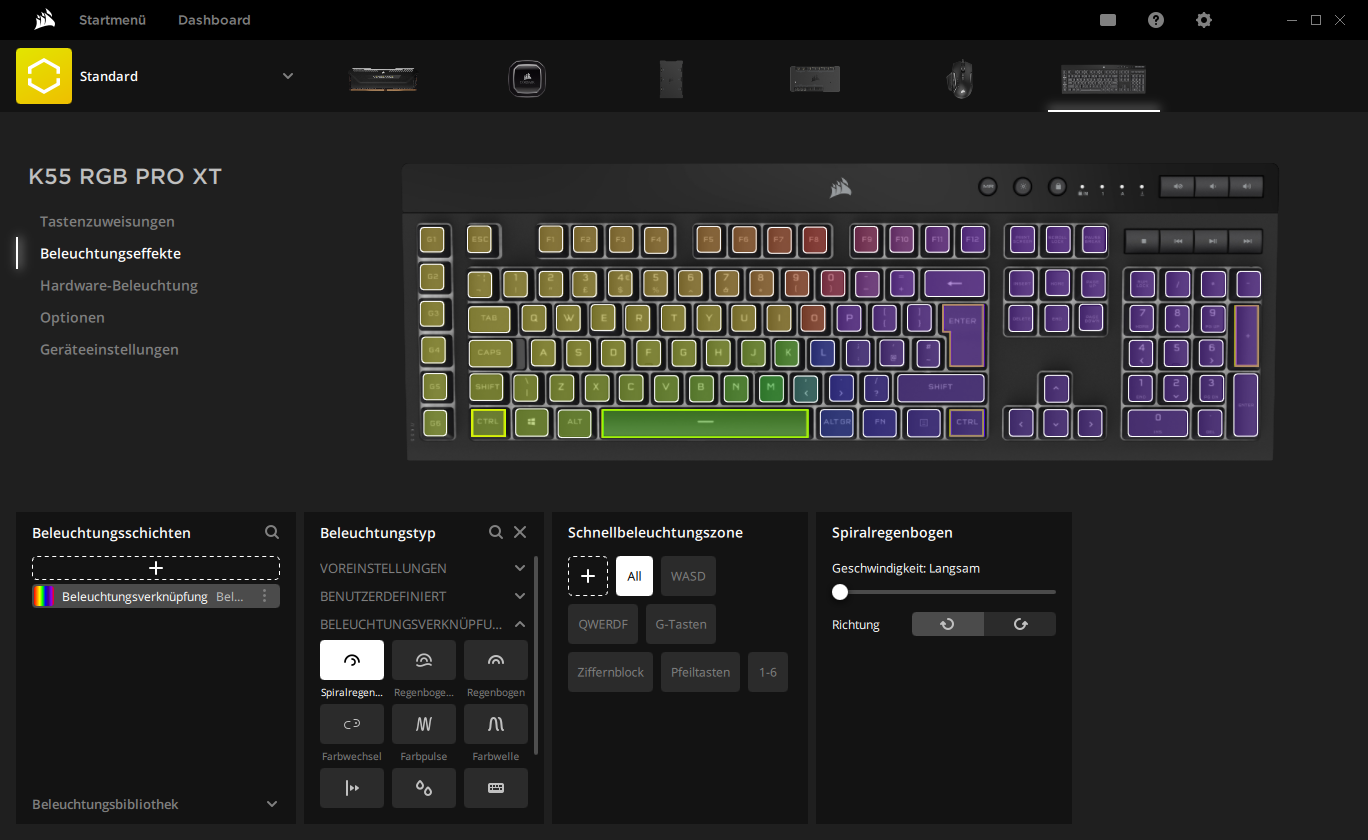The image size is (1368, 840).
Task: Click the Geschwindigkeit speed slider handle
Action: 840,592
